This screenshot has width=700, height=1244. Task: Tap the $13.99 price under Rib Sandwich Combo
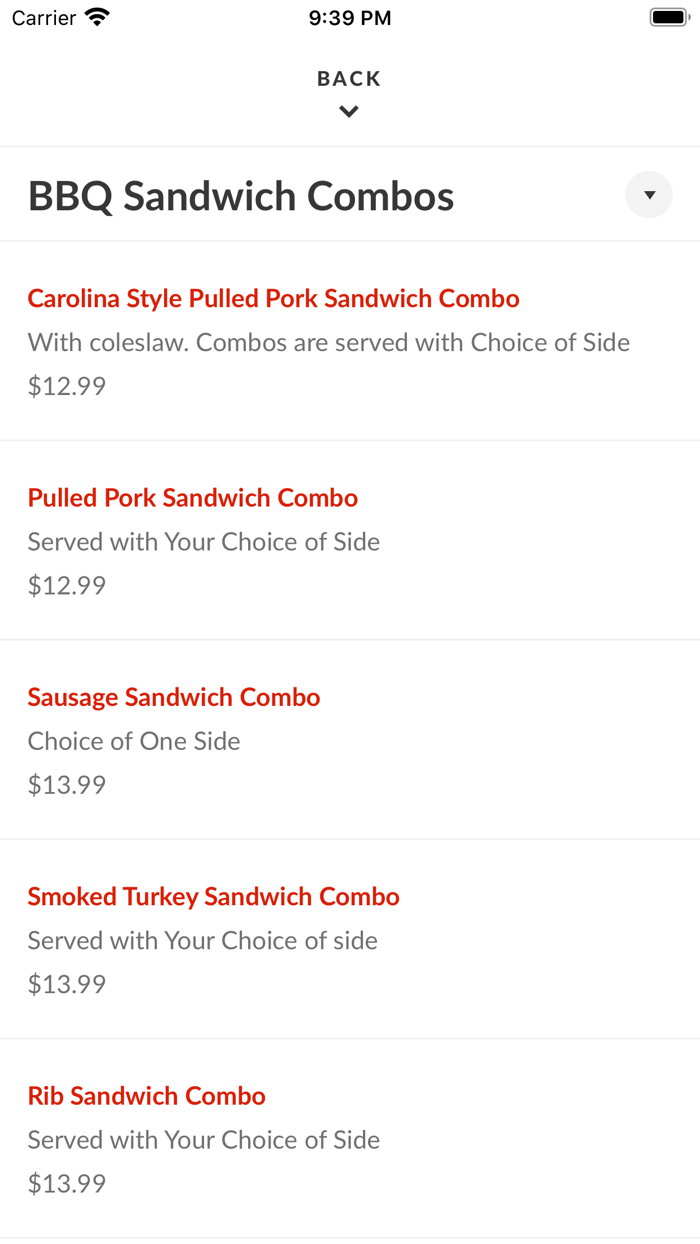(66, 1183)
